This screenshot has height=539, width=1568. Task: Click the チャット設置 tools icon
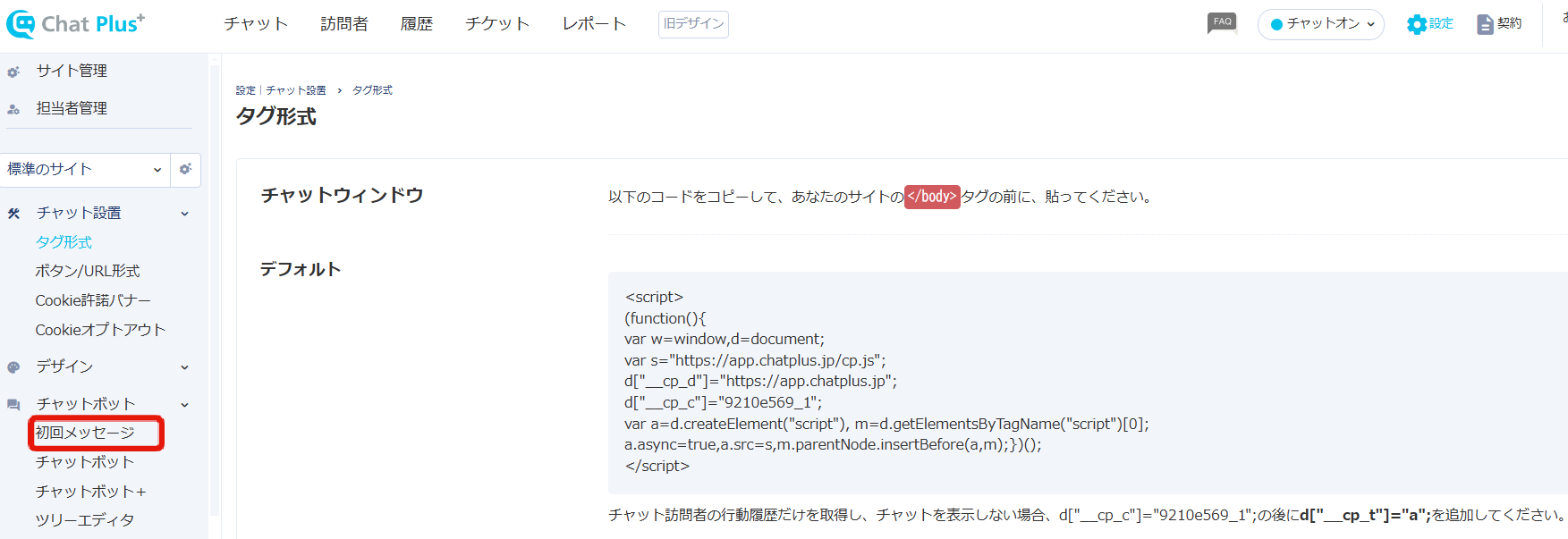tap(13, 214)
